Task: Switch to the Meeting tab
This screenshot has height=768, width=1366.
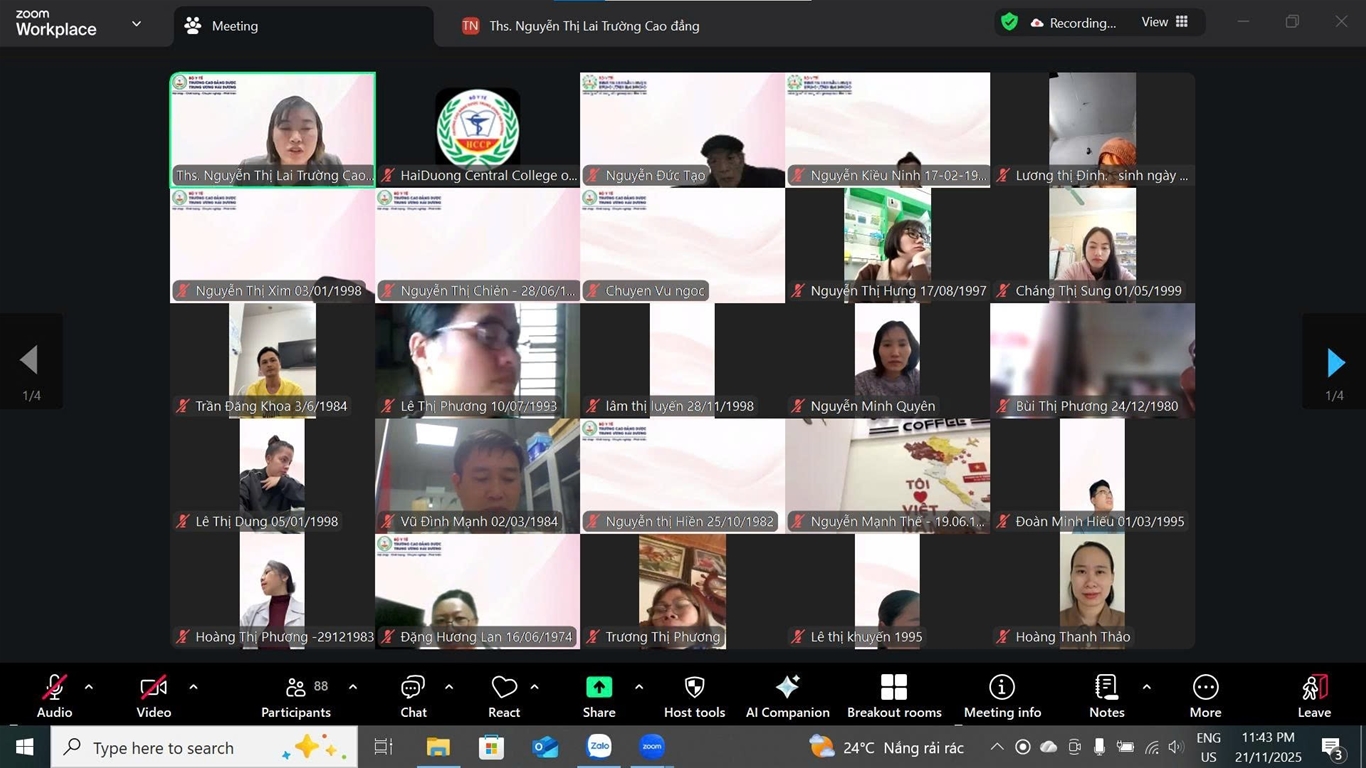Action: coord(235,26)
